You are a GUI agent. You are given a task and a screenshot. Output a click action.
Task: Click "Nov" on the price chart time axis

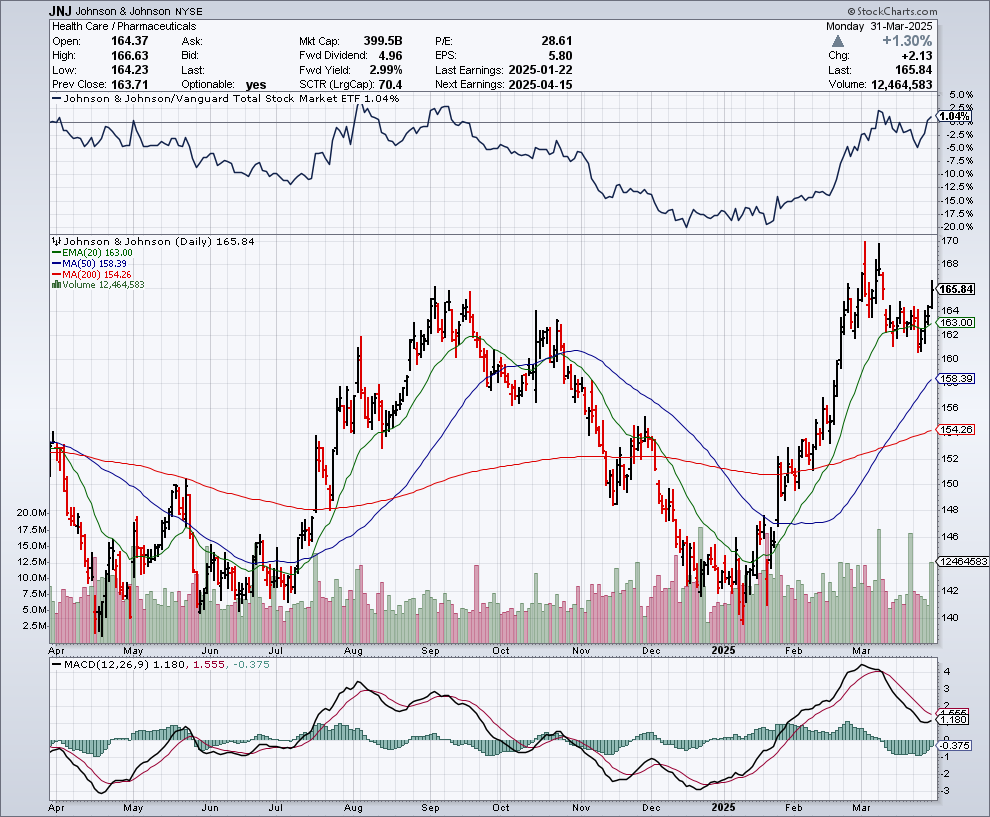(581, 650)
